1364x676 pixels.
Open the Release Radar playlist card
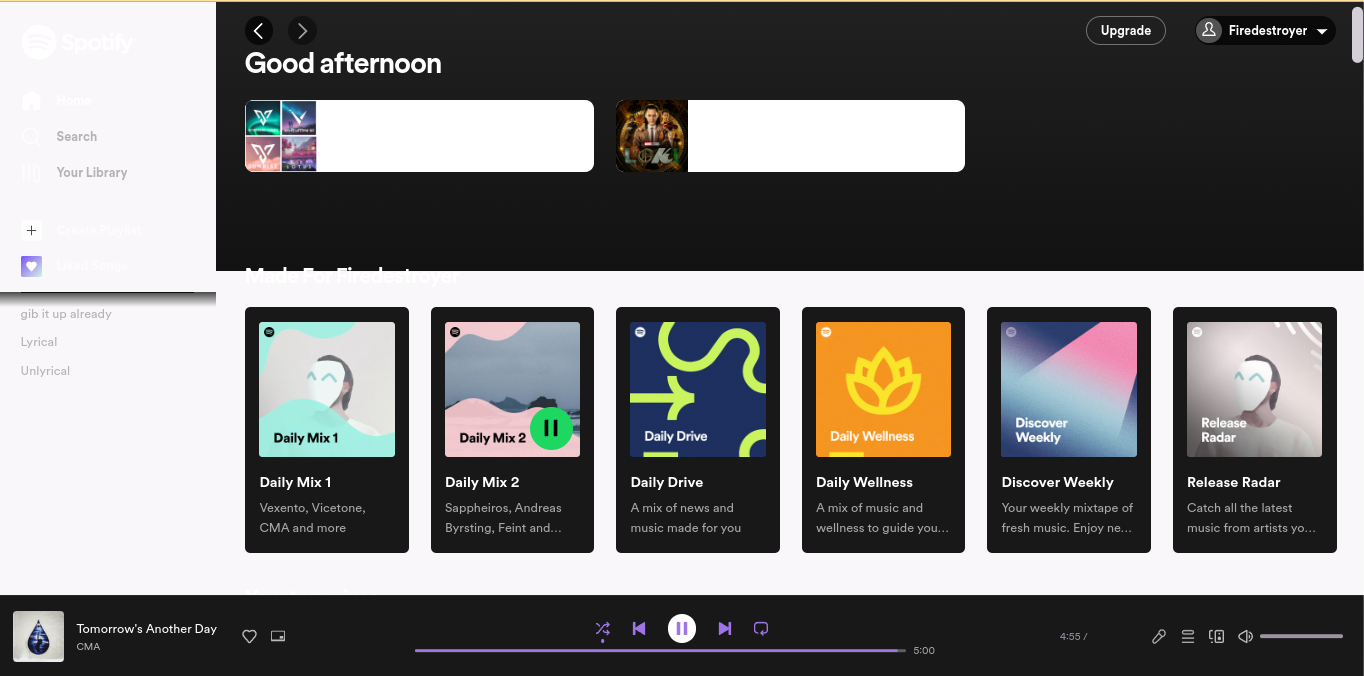point(1255,430)
